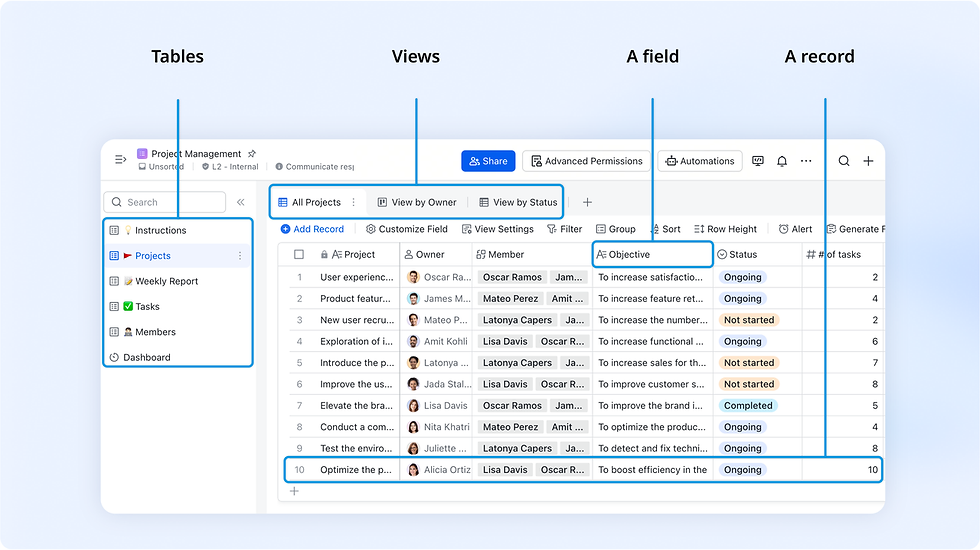This screenshot has width=980, height=550.
Task: Open Automations
Action: pos(700,161)
